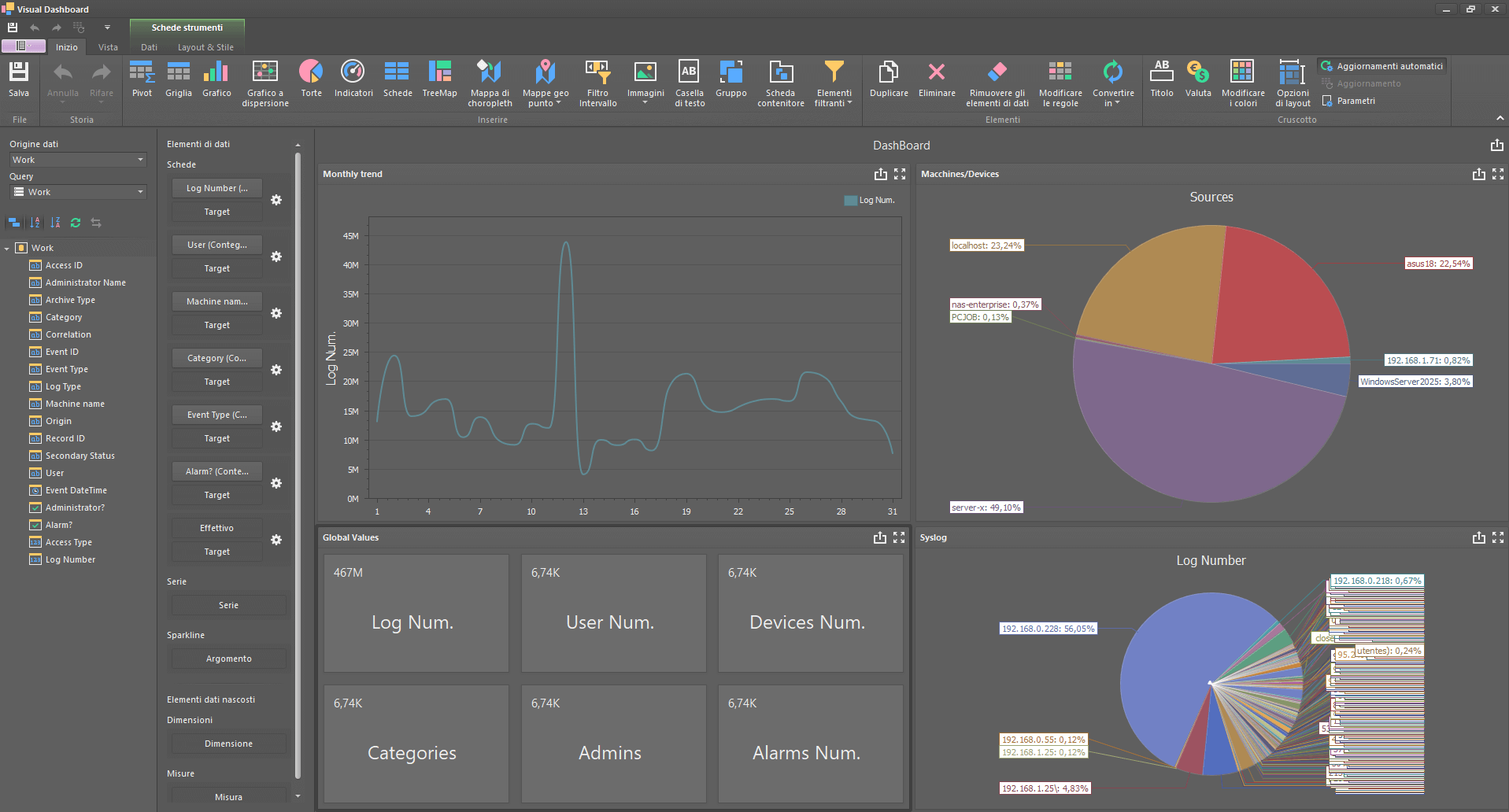Select the Machine name field
The height and width of the screenshot is (812, 1509).
75,404
